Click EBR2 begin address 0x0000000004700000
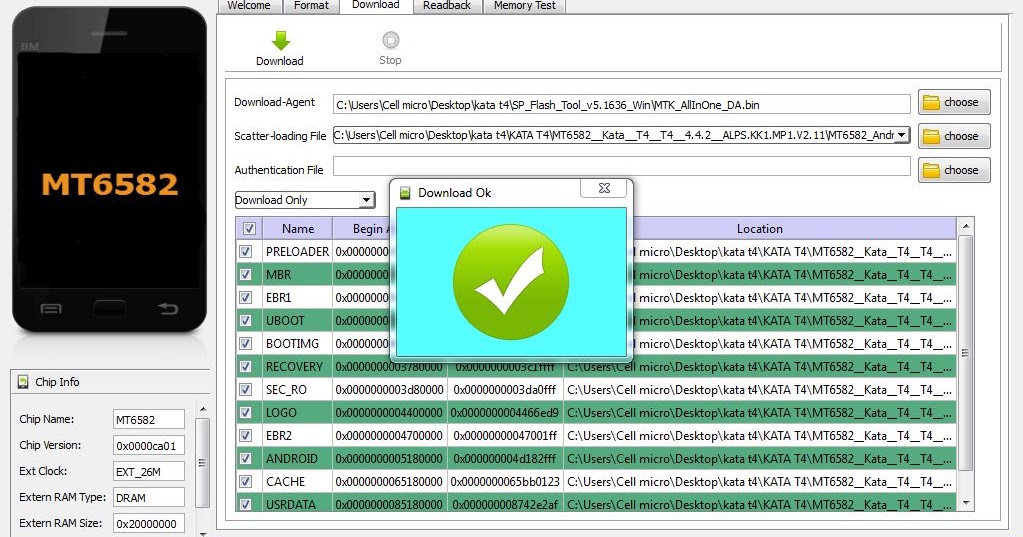 pyautogui.click(x=389, y=435)
